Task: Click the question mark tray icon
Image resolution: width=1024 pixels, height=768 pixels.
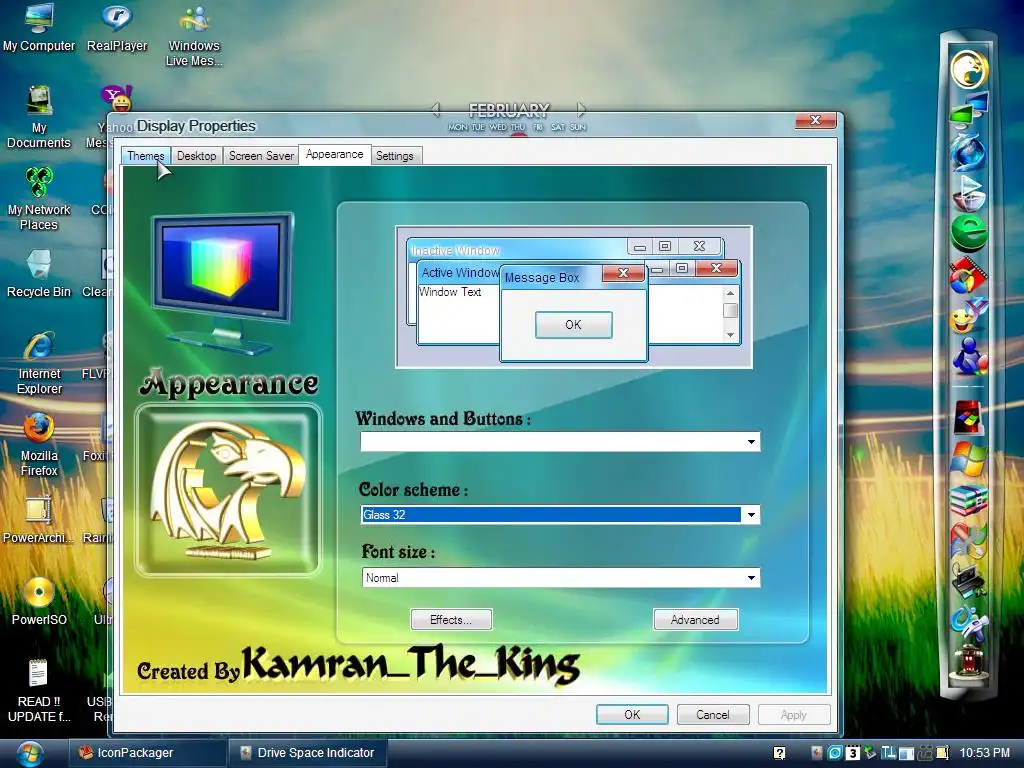Action: 779,753
